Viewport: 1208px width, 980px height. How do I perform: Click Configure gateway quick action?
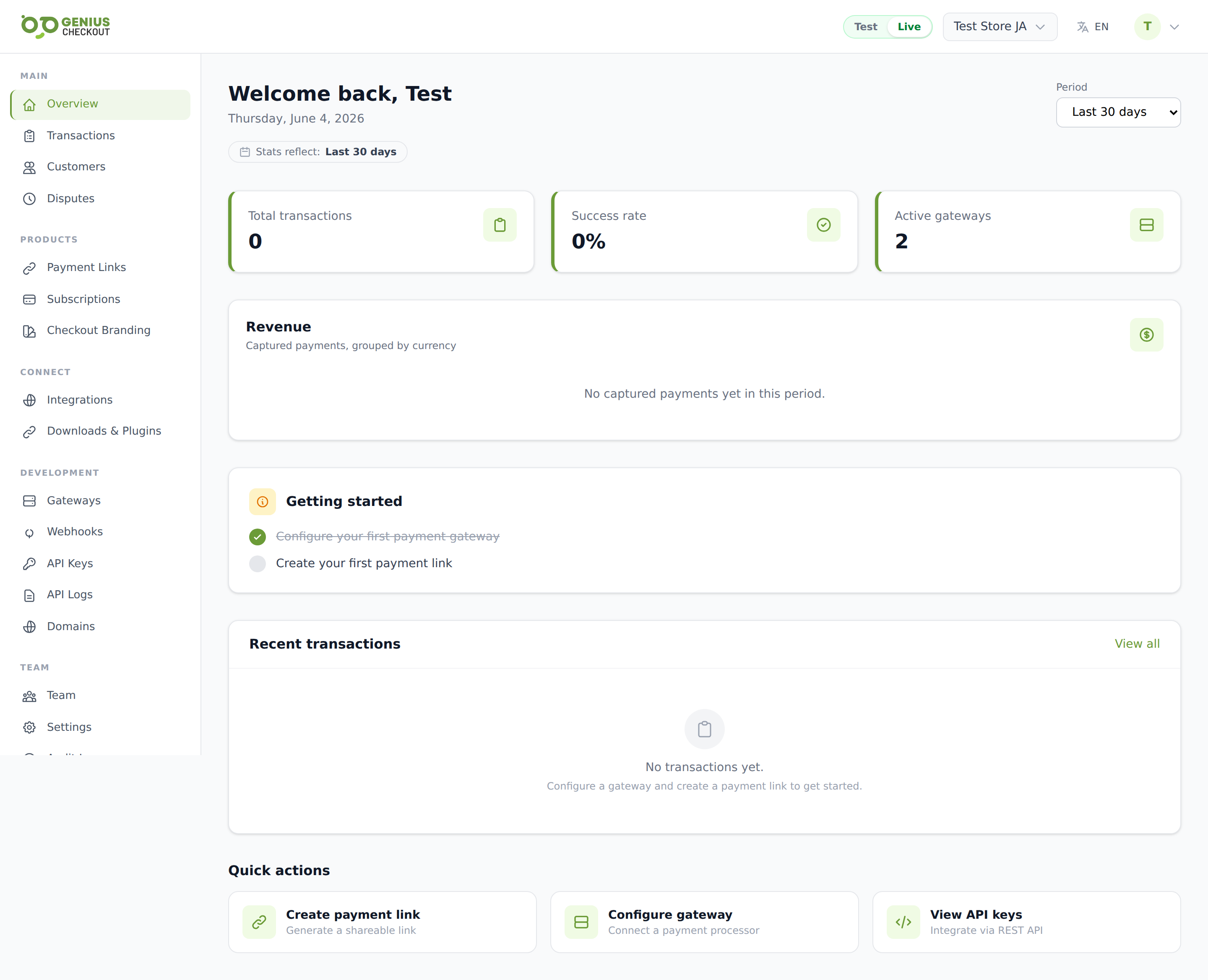click(x=704, y=922)
